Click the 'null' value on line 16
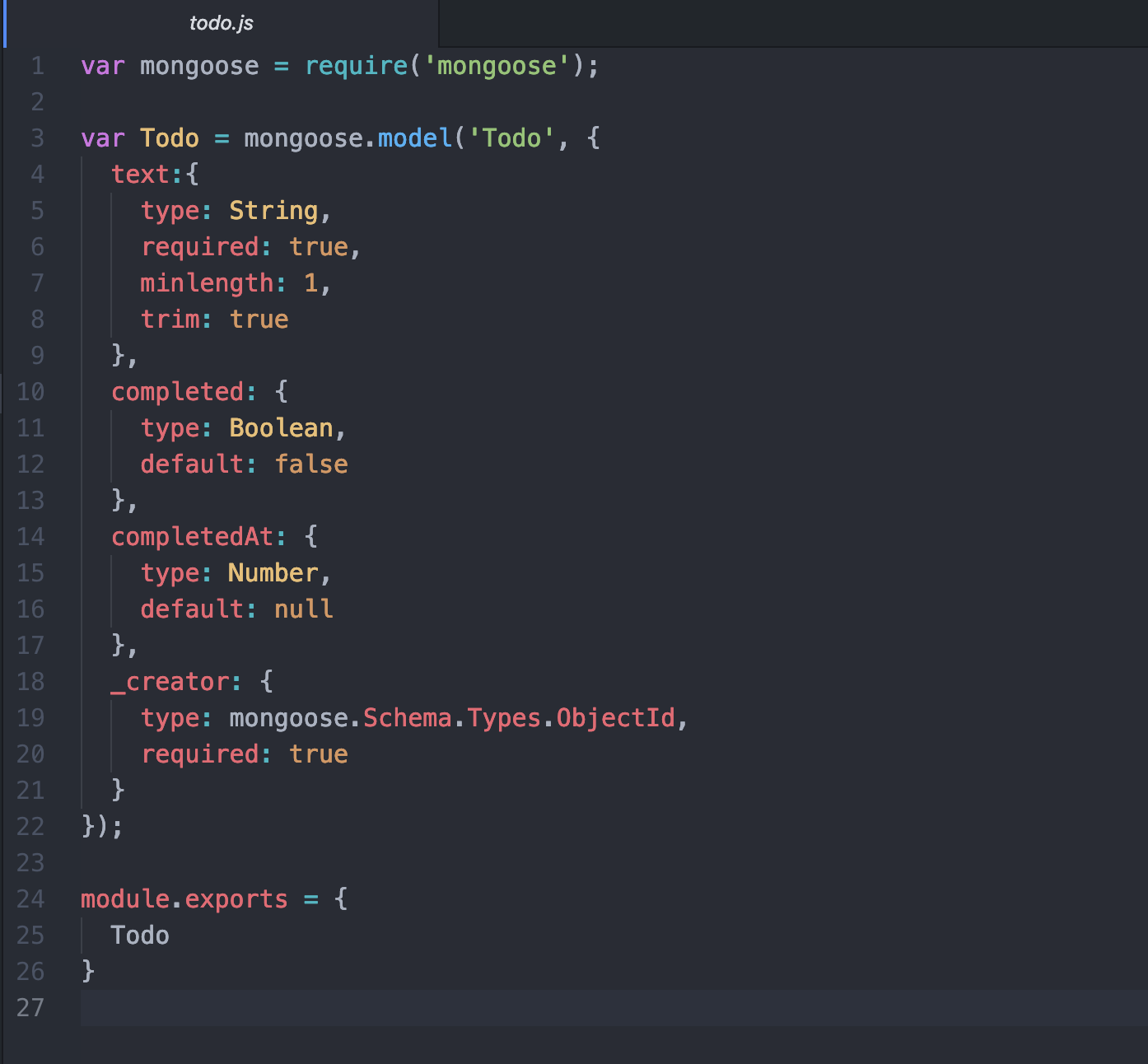 (x=303, y=609)
